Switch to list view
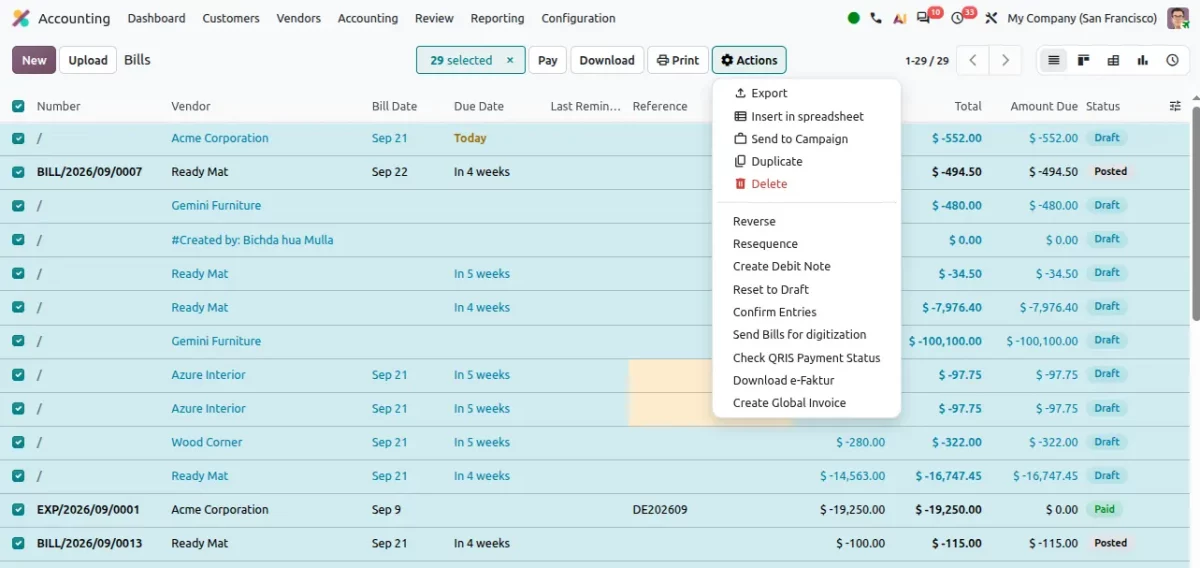The width and height of the screenshot is (1200, 568). [x=1053, y=60]
